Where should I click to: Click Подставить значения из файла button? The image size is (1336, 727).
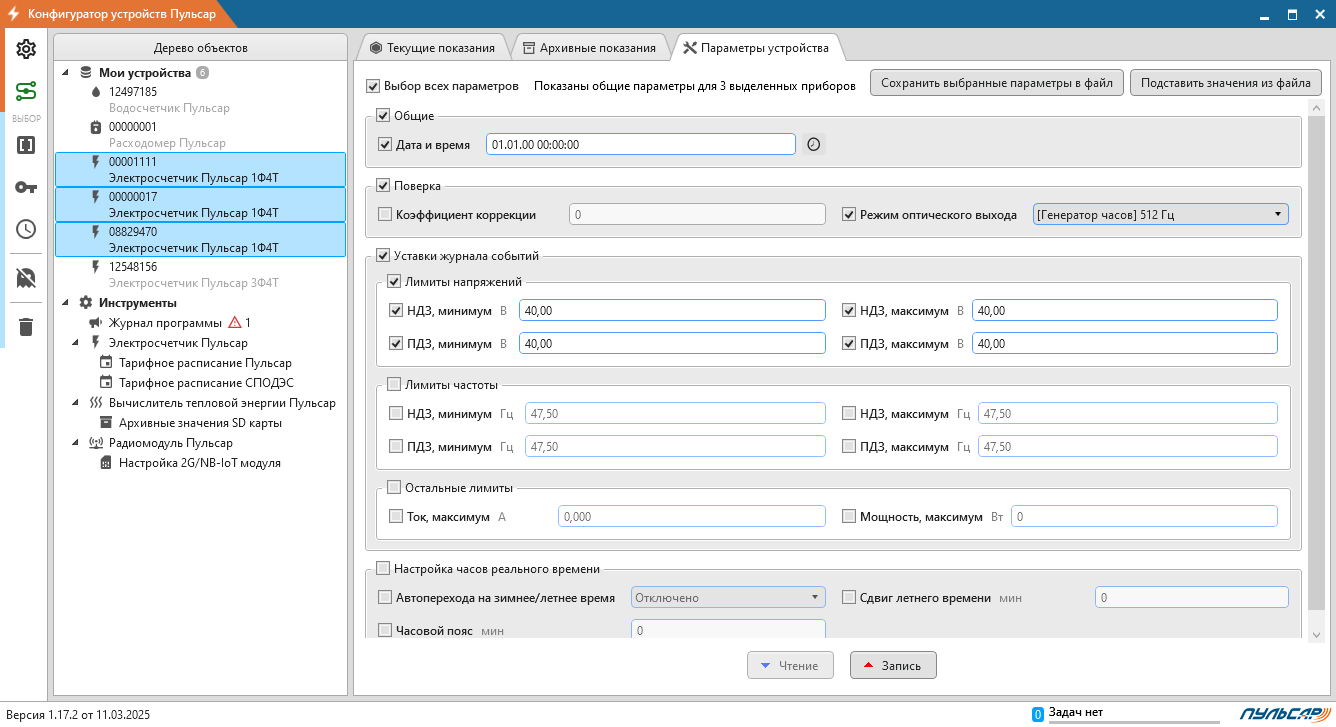(x=1226, y=83)
